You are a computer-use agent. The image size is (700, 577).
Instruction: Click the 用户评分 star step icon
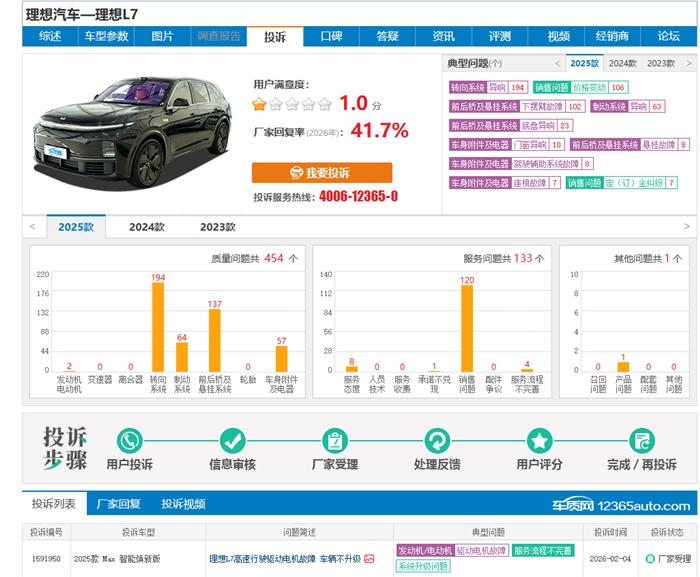coord(540,440)
